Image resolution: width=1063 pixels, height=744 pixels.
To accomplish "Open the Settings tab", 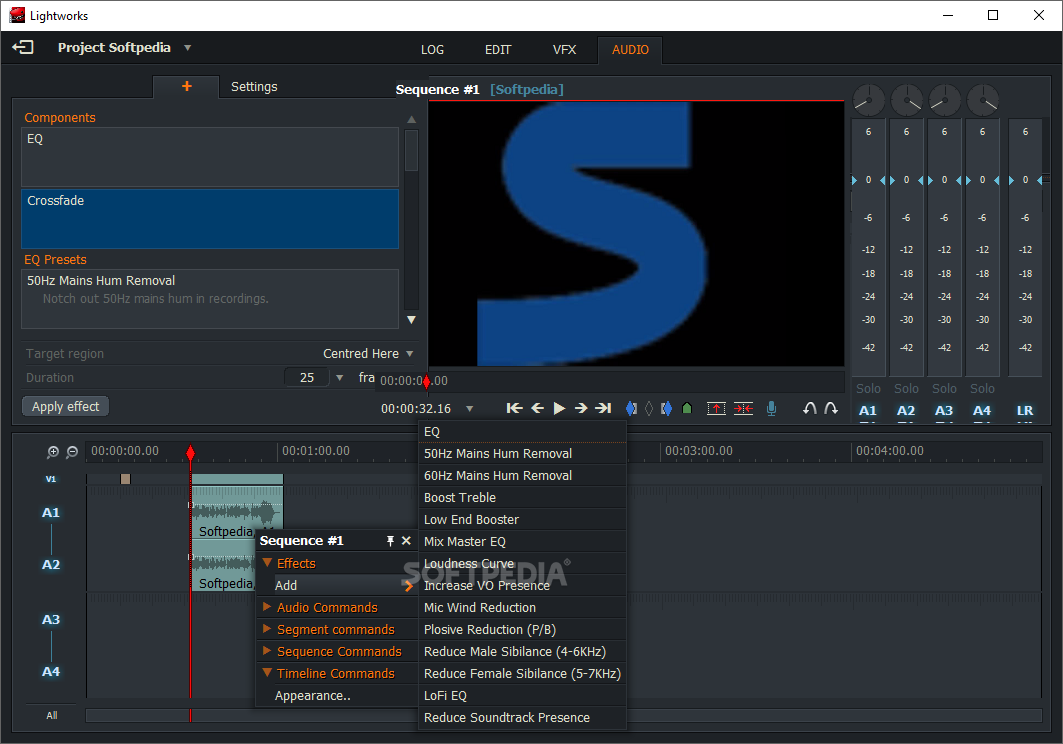I will (x=254, y=87).
